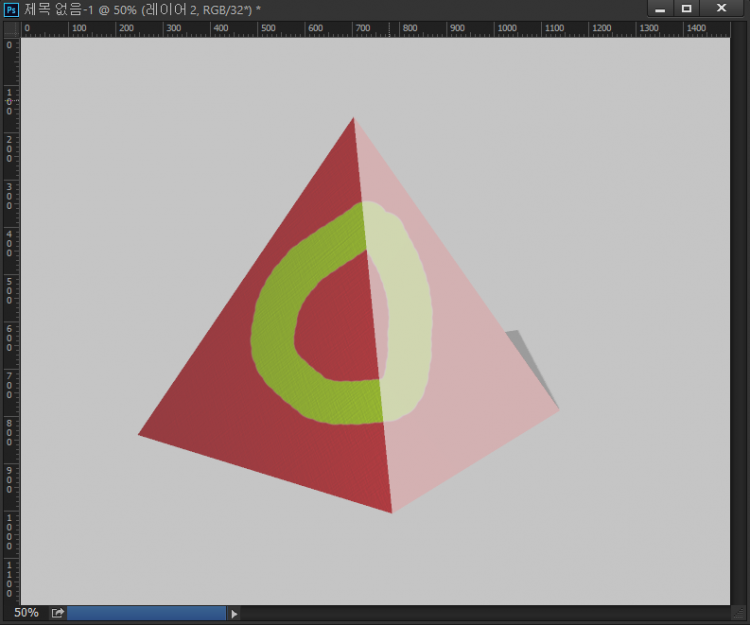
Task: Click the window resize grip at bottom-right
Action: click(x=738, y=613)
